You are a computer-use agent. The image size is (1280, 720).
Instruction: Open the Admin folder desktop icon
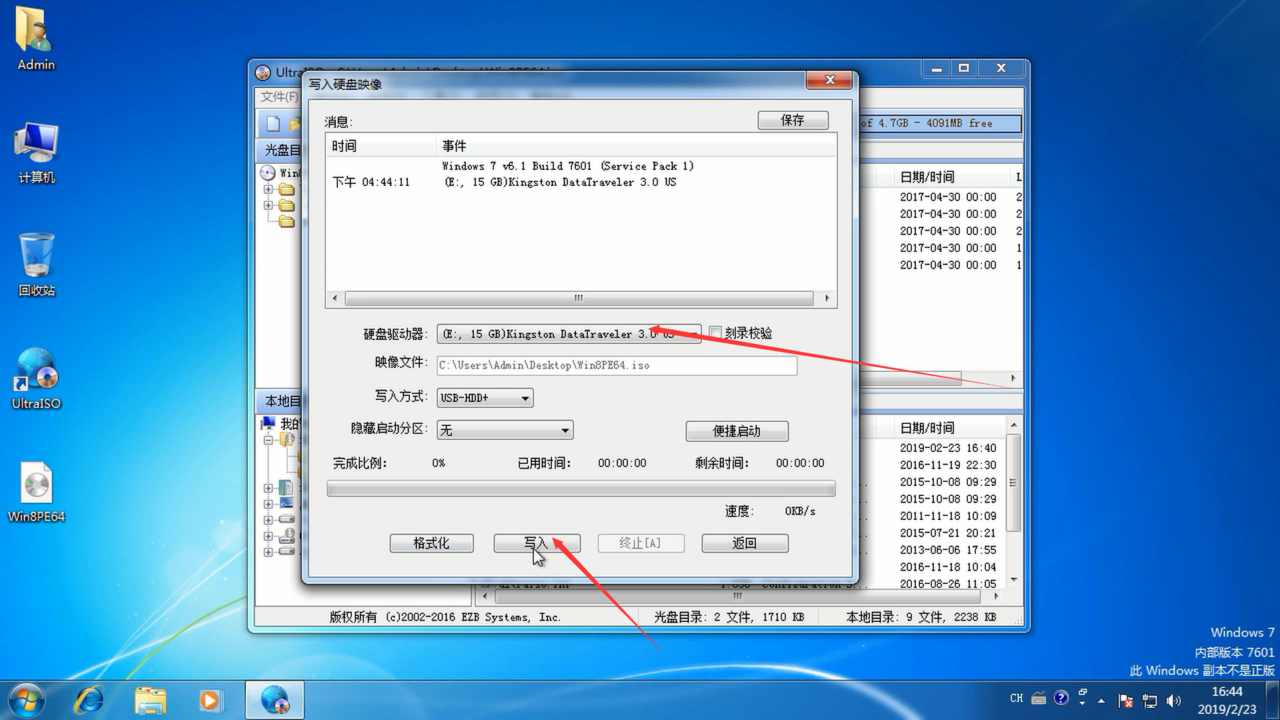pos(36,38)
